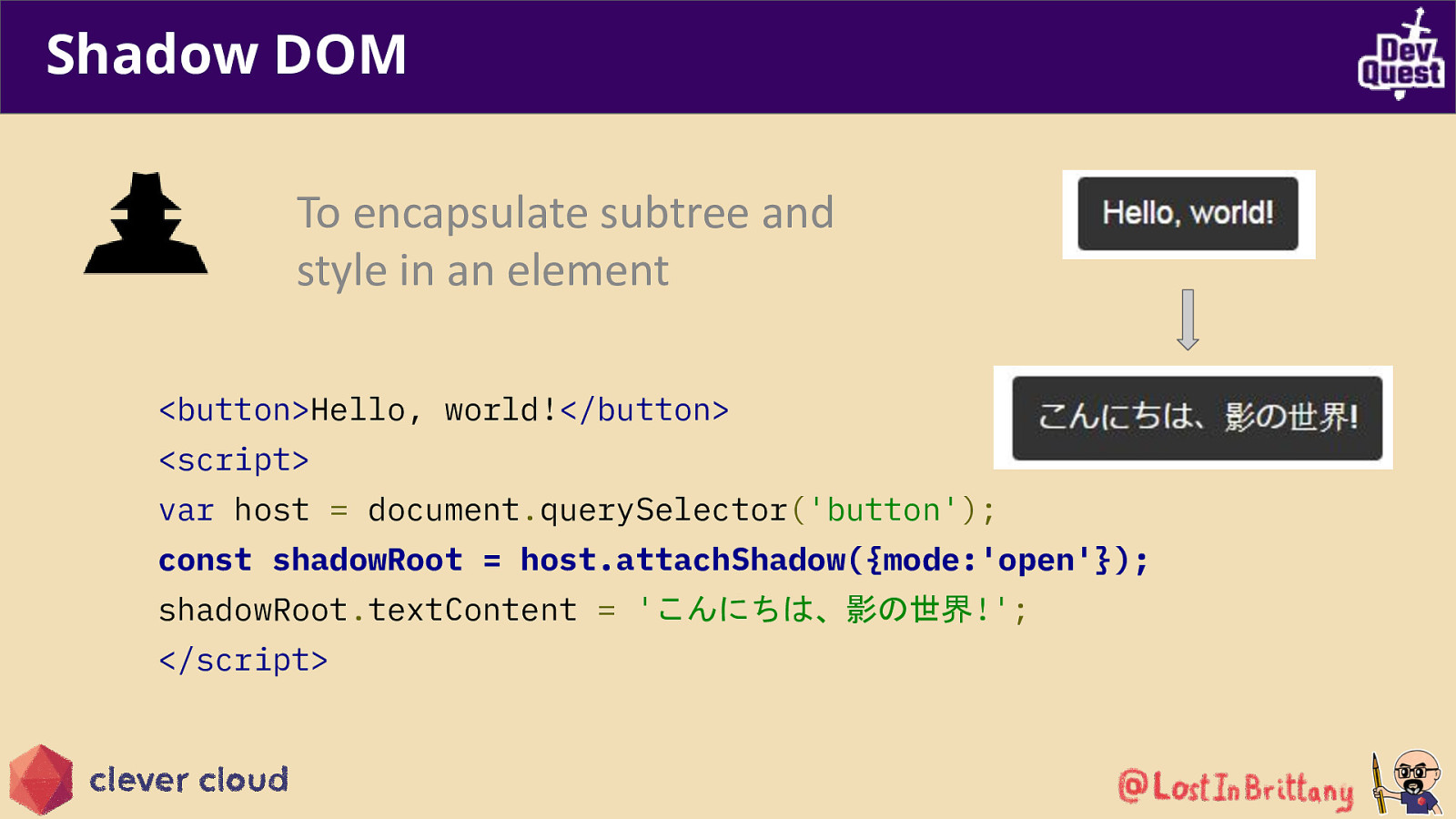Image resolution: width=1456 pixels, height=819 pixels.
Task: Click the opening '<script>' tag line
Action: point(234,460)
